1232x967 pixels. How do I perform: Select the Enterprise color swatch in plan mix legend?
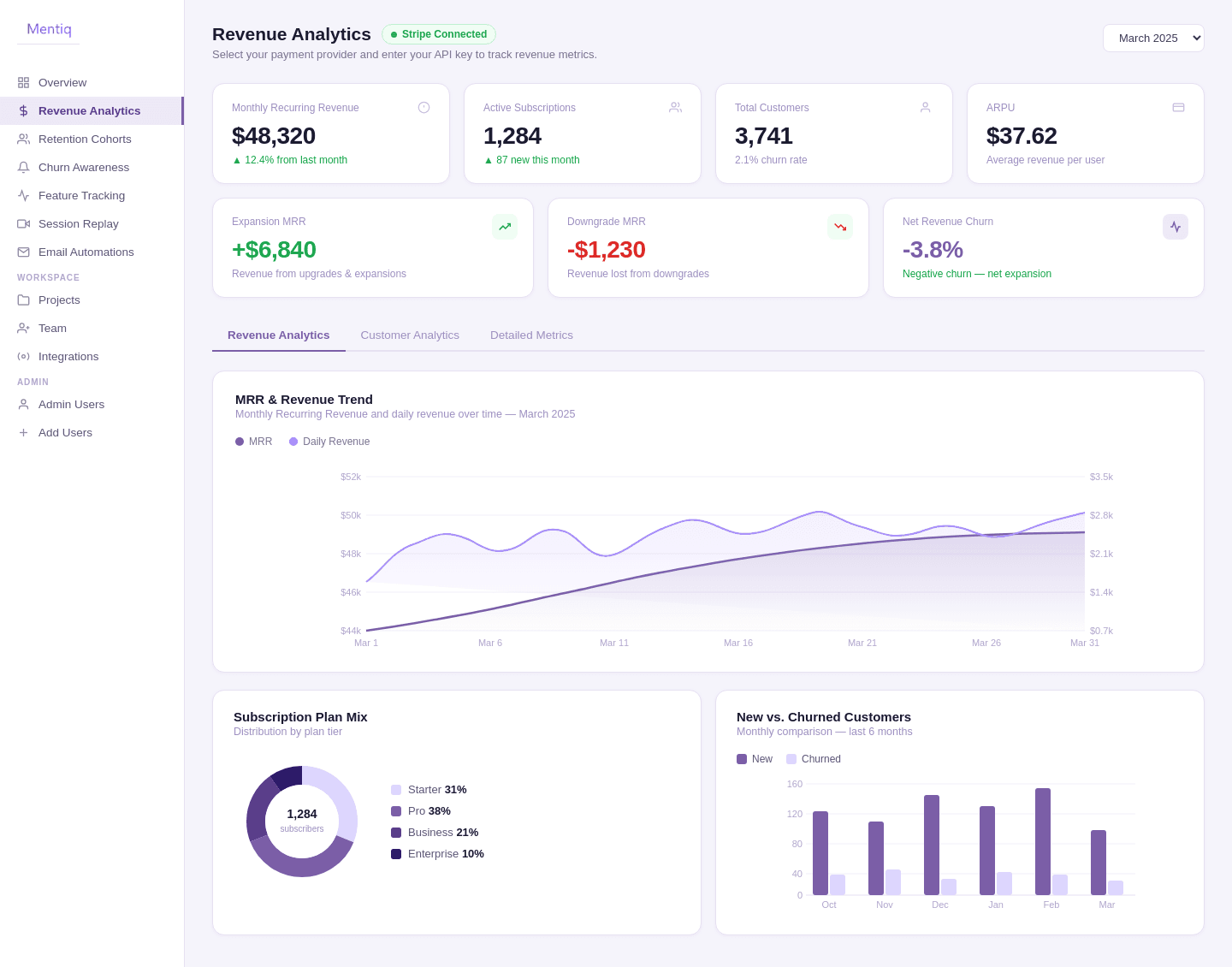(x=395, y=853)
